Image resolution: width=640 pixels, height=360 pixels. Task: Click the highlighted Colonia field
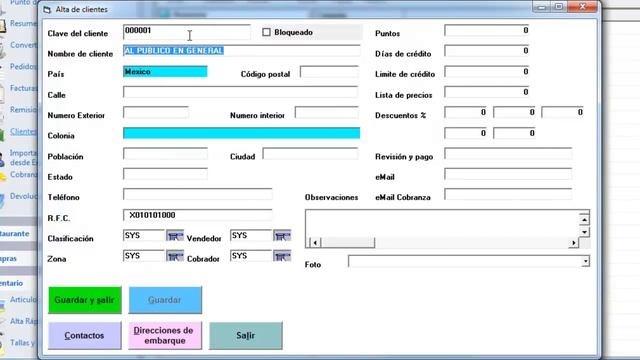point(242,133)
